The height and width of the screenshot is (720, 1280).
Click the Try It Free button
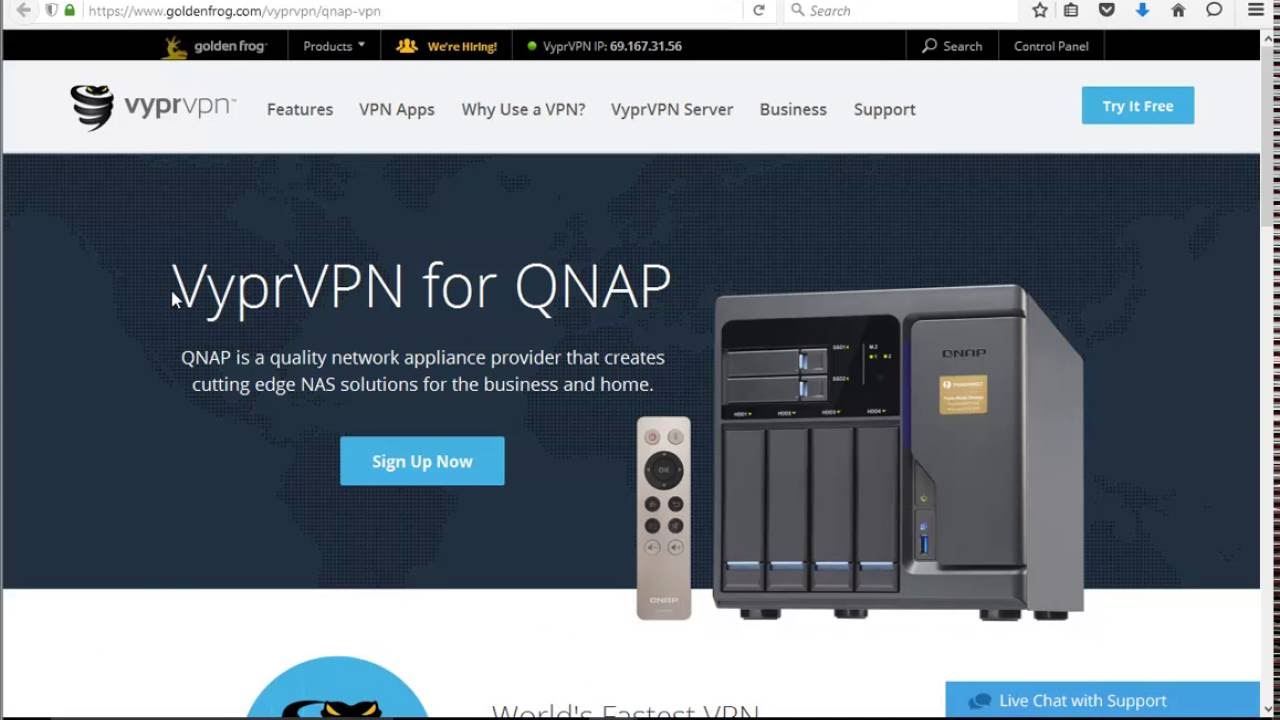pyautogui.click(x=1138, y=106)
